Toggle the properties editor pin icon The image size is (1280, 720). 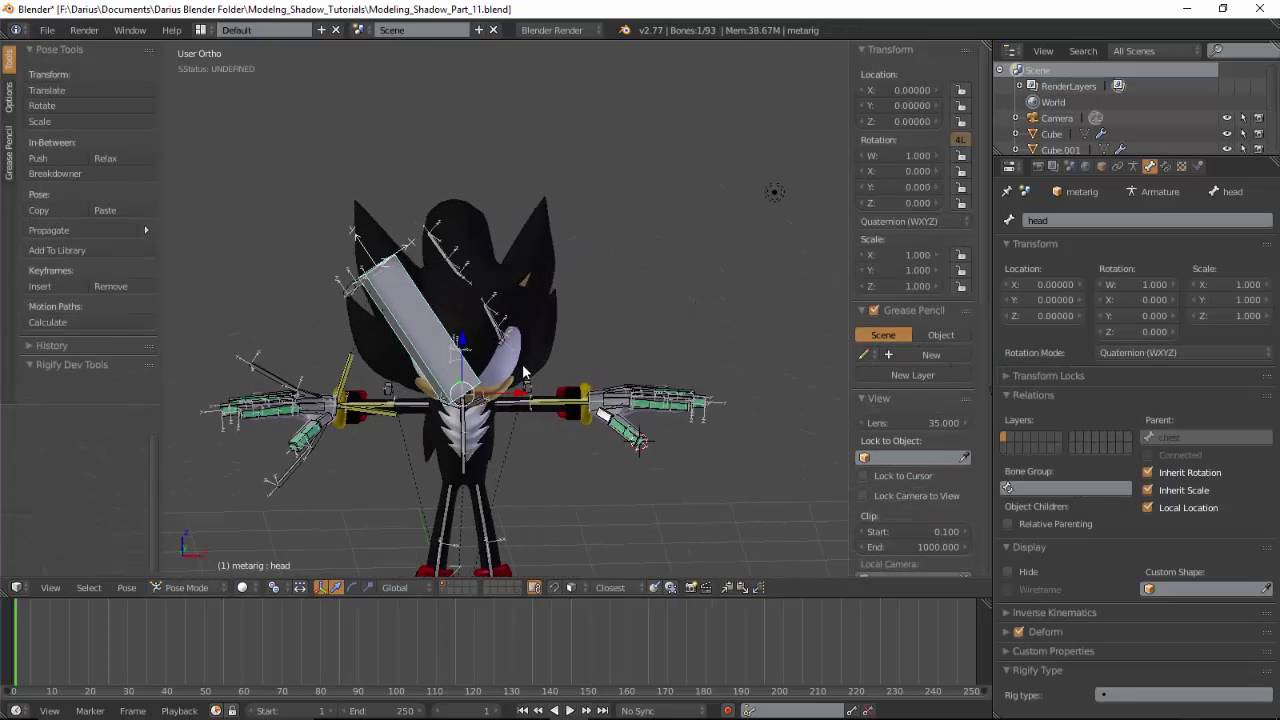pos(1007,191)
